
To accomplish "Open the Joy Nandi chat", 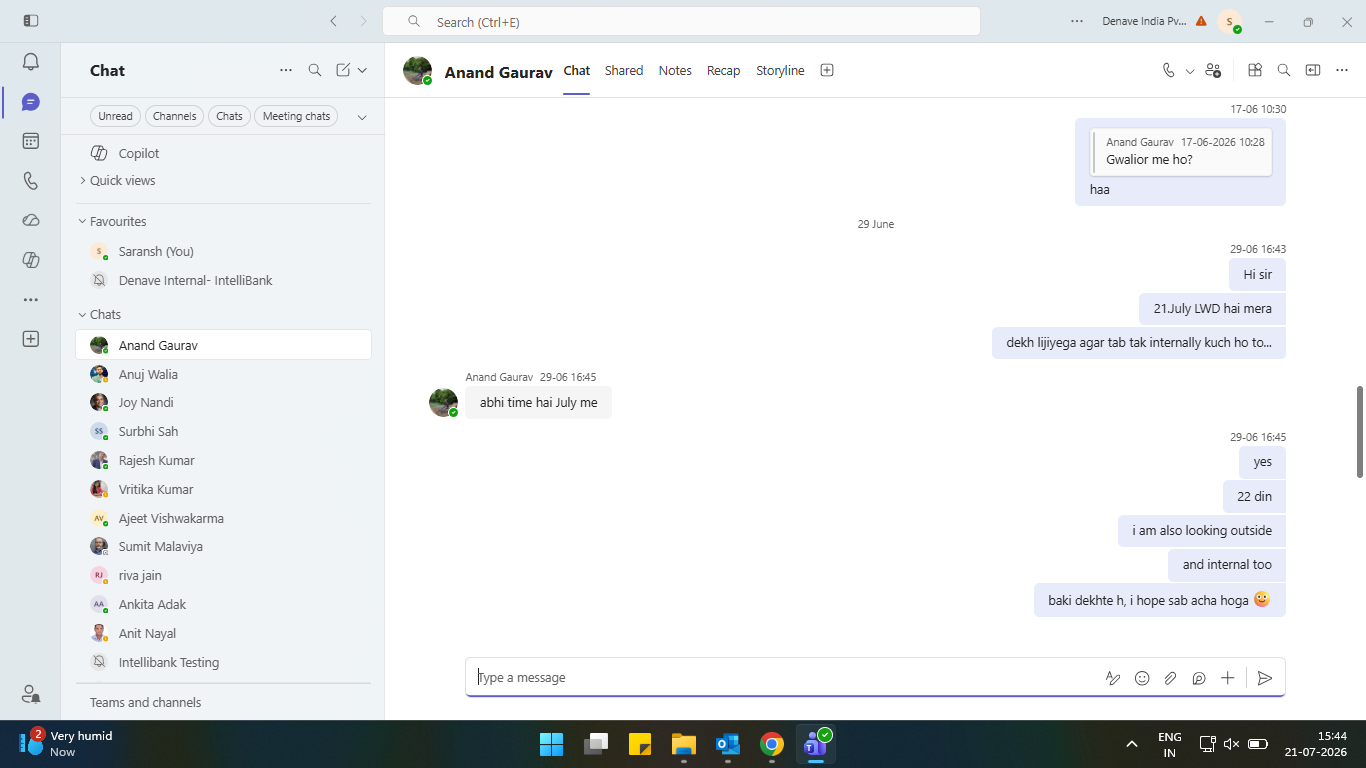I will 224,403.
